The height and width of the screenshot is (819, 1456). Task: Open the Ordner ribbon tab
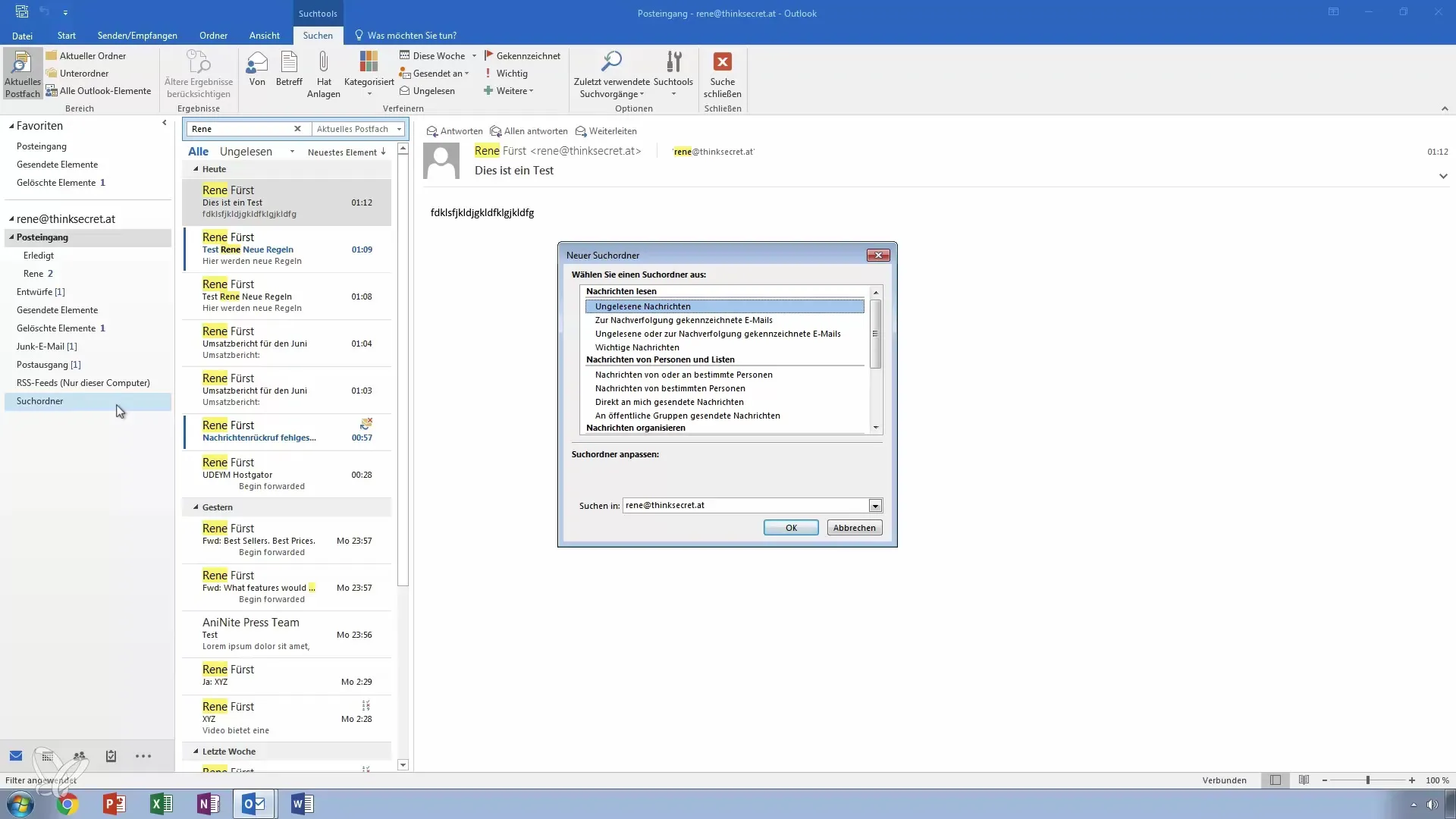(x=213, y=36)
